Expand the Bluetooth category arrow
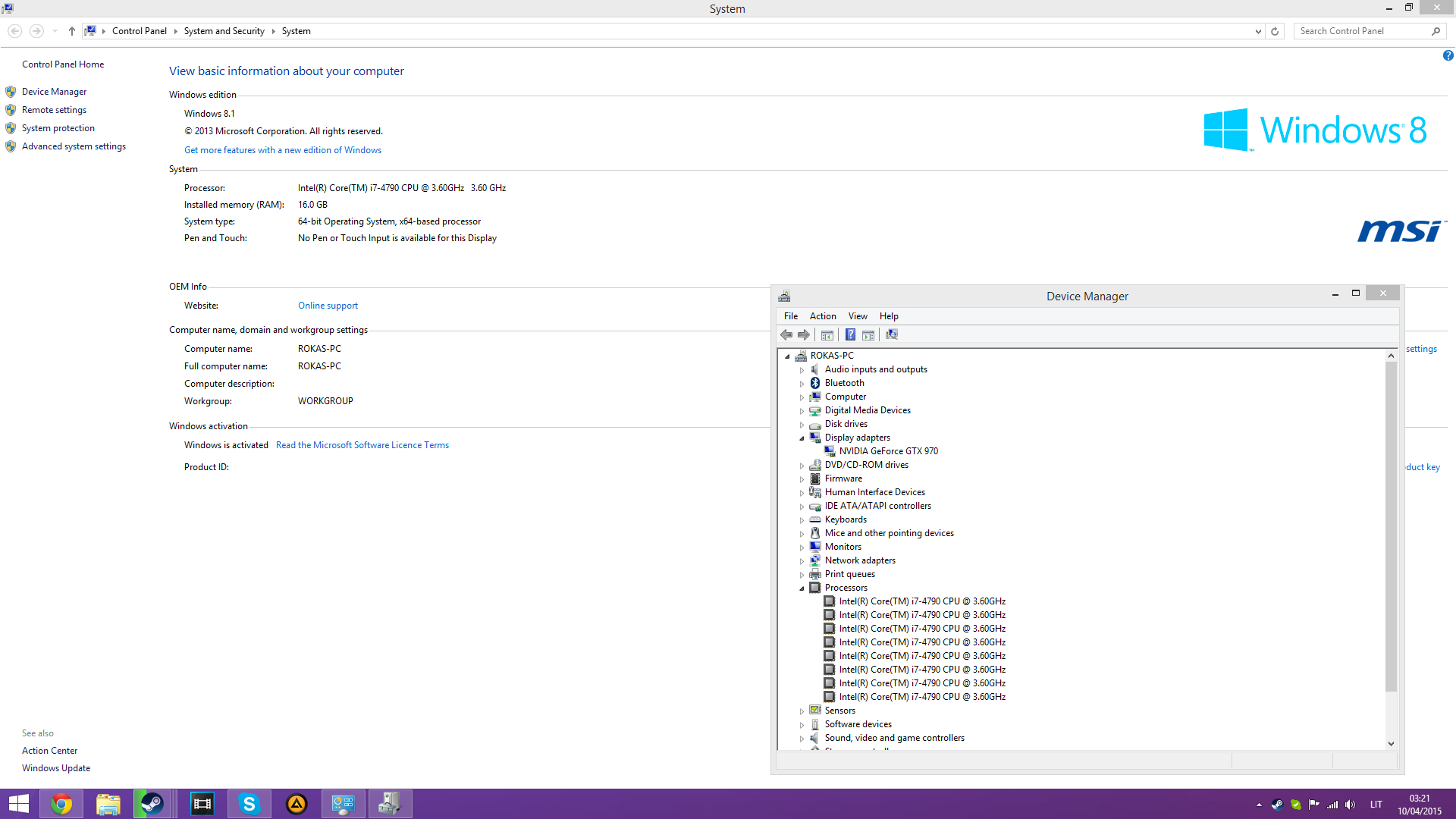This screenshot has height=819, width=1456. pyautogui.click(x=802, y=384)
